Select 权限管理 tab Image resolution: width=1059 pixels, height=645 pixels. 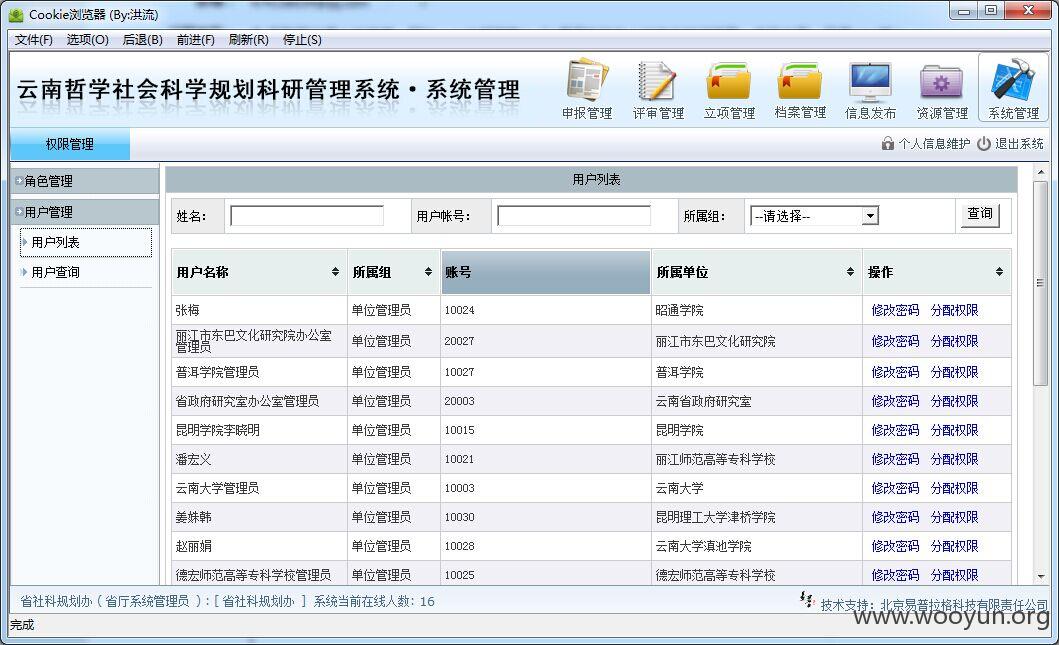pyautogui.click(x=70, y=144)
